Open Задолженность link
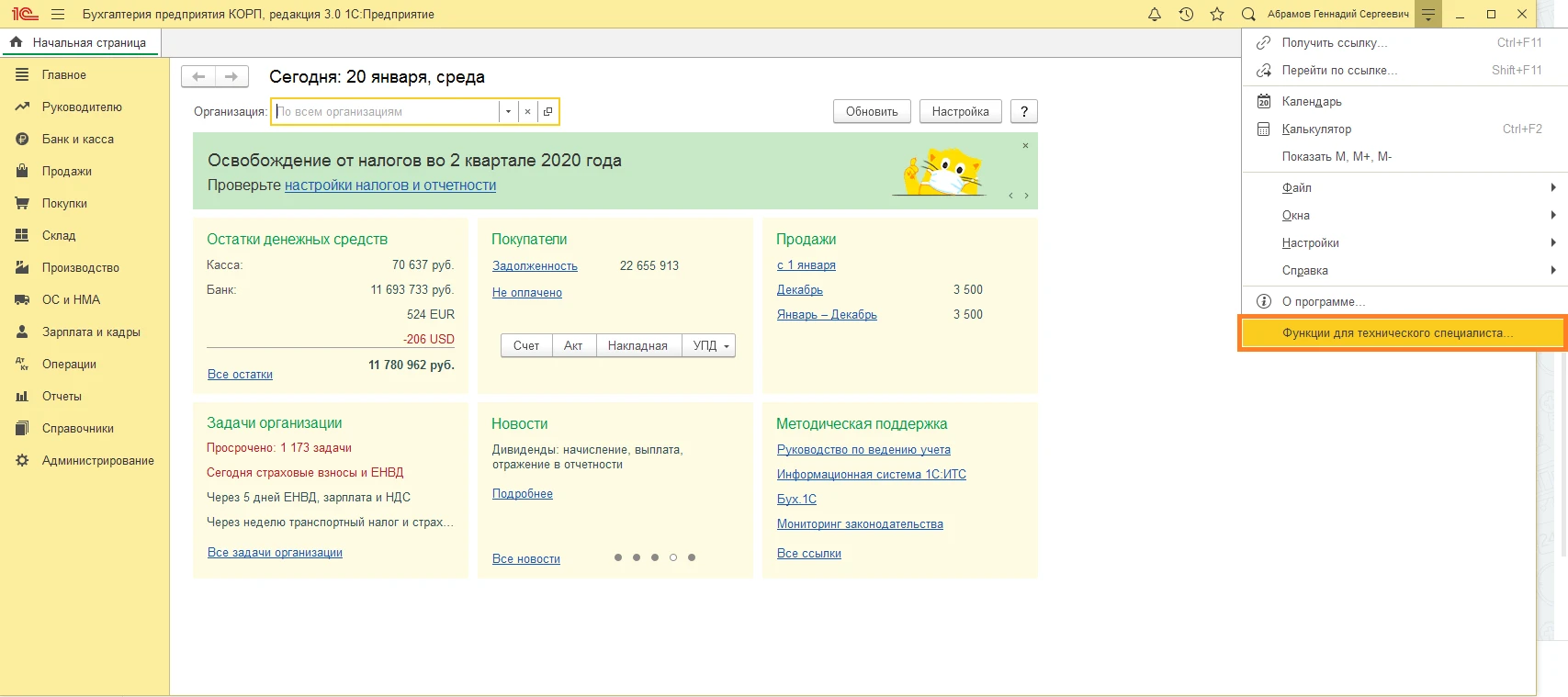The height and width of the screenshot is (697, 1568). click(x=535, y=266)
